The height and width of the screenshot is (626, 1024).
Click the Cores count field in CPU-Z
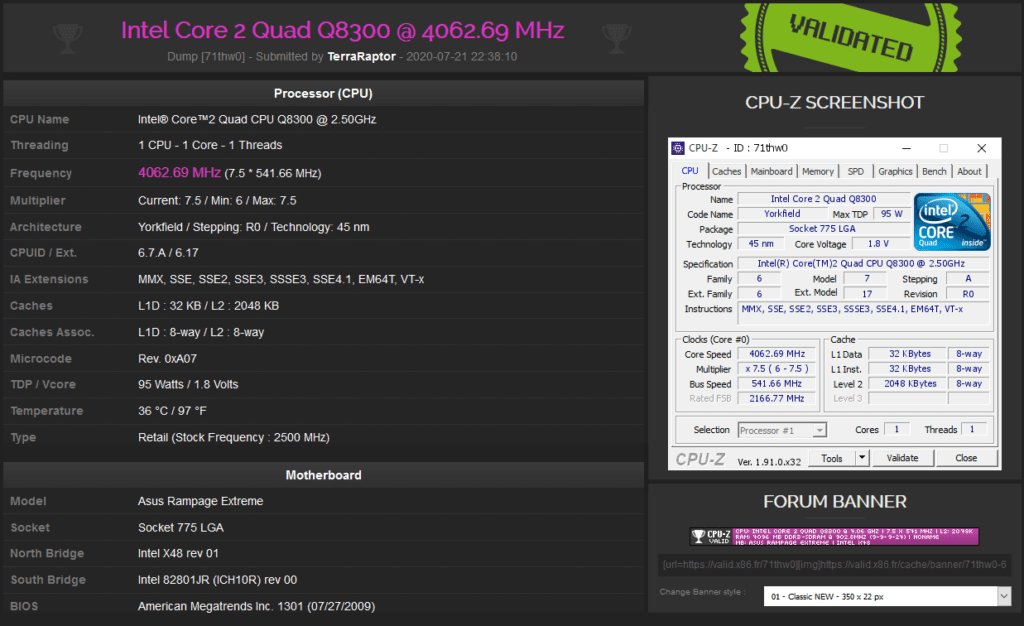tap(897, 430)
